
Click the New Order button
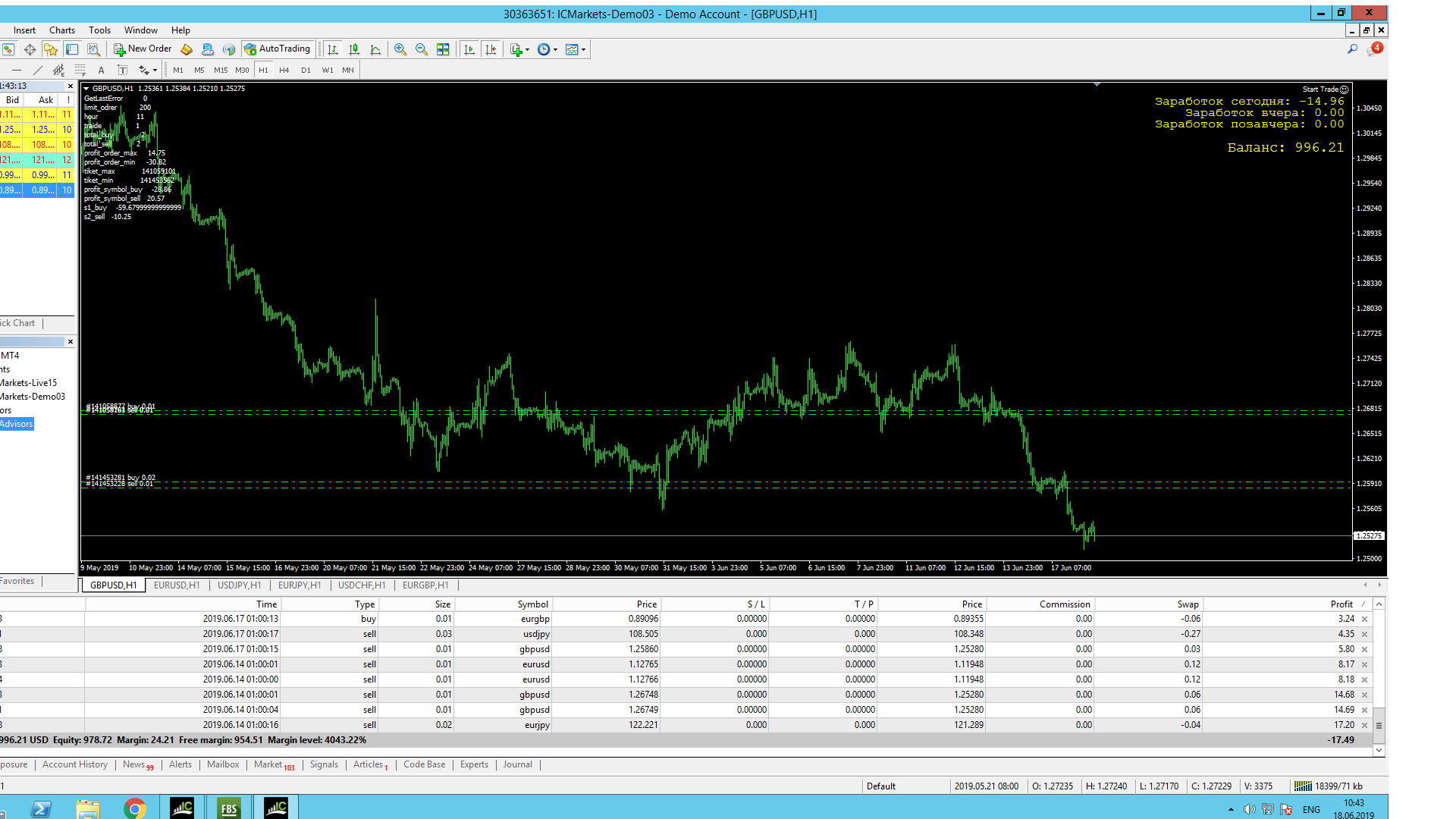[143, 49]
